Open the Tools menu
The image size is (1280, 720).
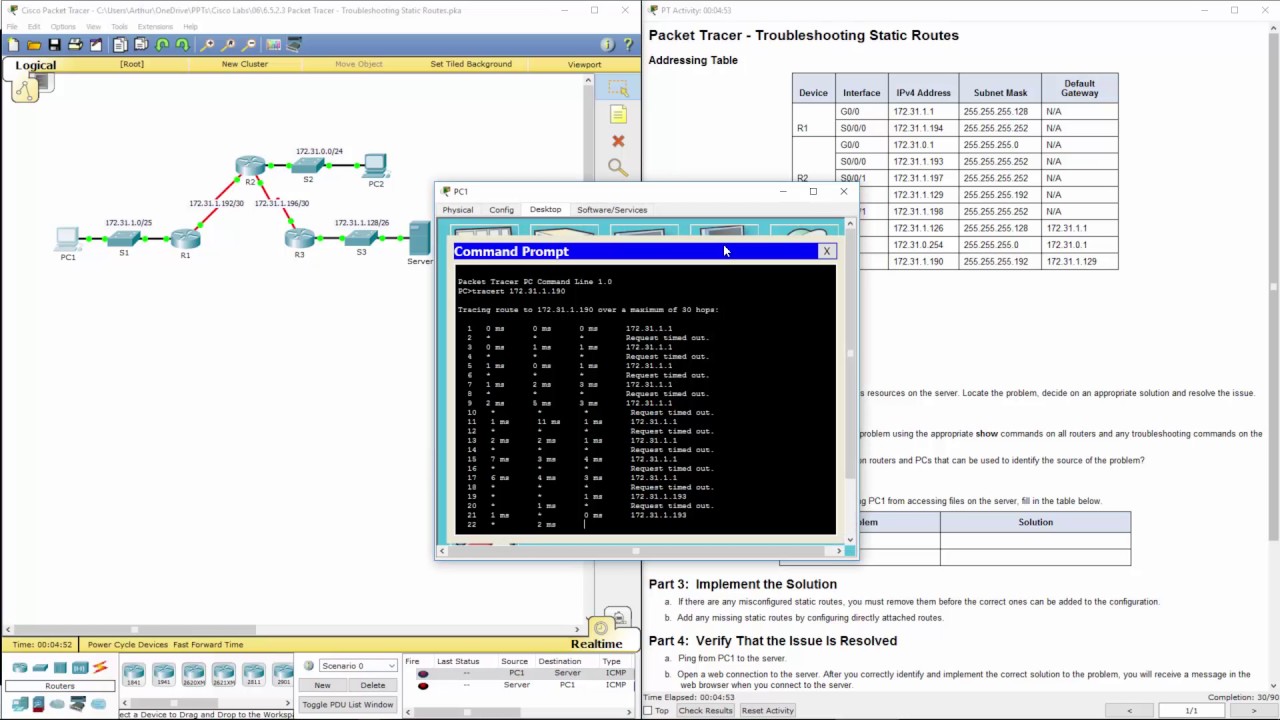[120, 27]
